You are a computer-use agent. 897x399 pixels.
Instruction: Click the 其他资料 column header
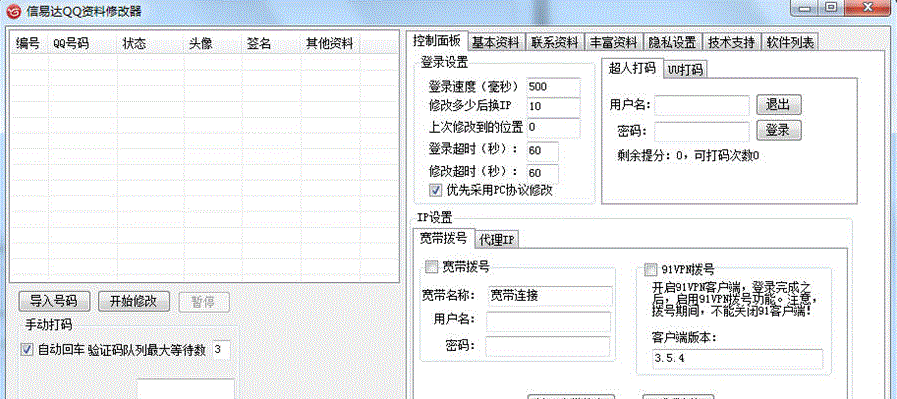click(x=331, y=44)
